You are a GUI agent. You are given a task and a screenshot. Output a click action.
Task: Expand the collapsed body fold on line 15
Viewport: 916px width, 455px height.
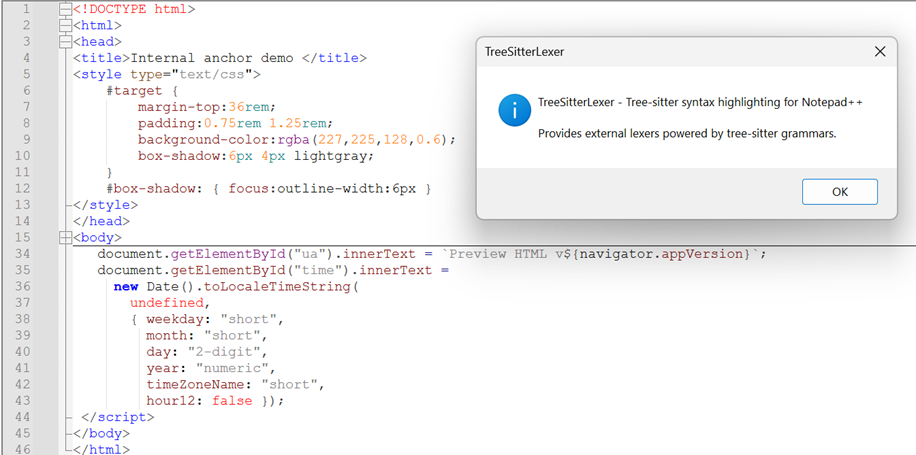click(65, 238)
